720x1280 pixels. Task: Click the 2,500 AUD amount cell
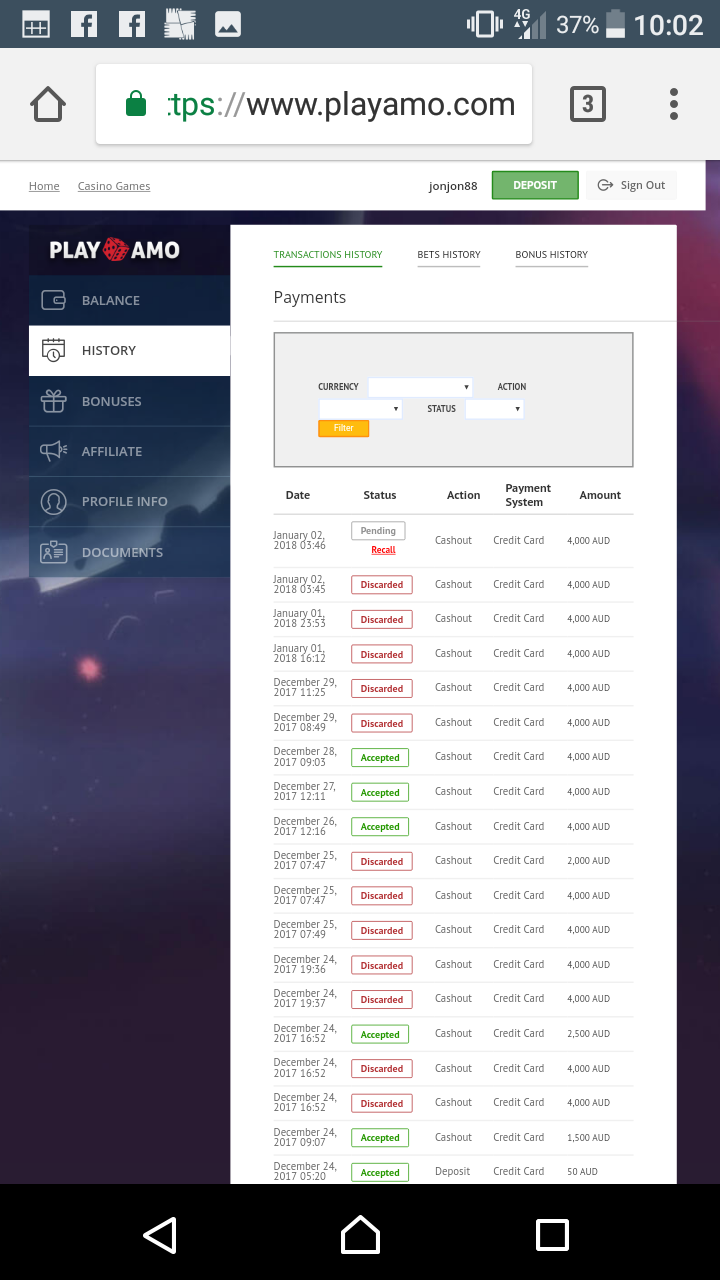[588, 1034]
